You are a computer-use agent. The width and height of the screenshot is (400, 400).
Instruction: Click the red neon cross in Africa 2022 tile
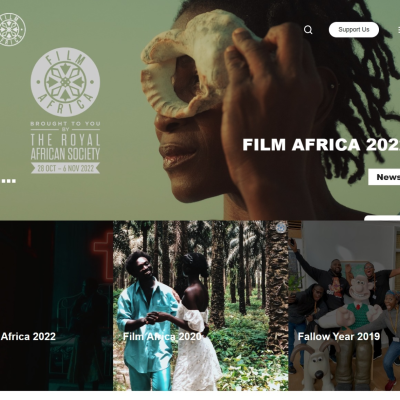click(x=104, y=255)
